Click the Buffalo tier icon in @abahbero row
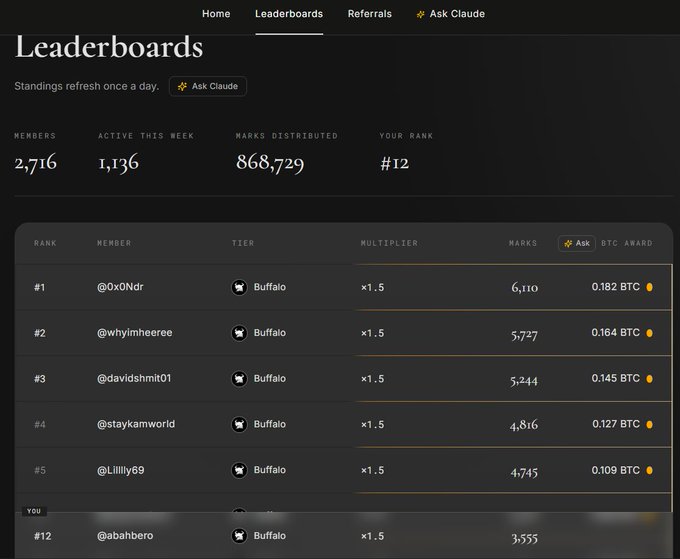This screenshot has height=559, width=680. click(x=239, y=536)
